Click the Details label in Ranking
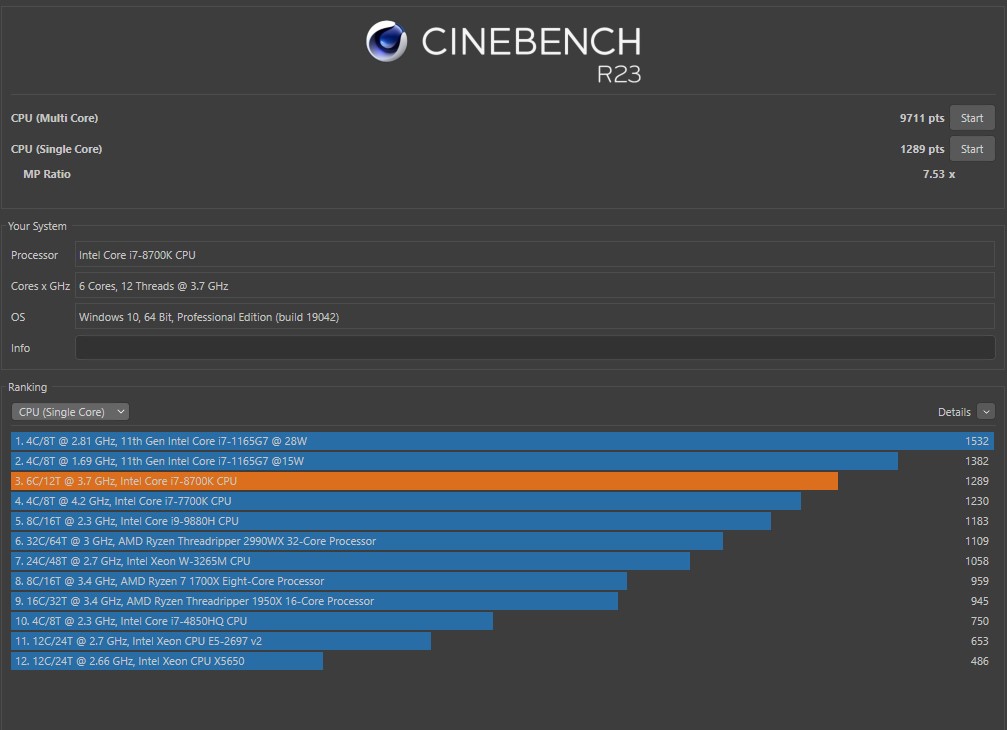The width and height of the screenshot is (1007, 730). pos(954,412)
